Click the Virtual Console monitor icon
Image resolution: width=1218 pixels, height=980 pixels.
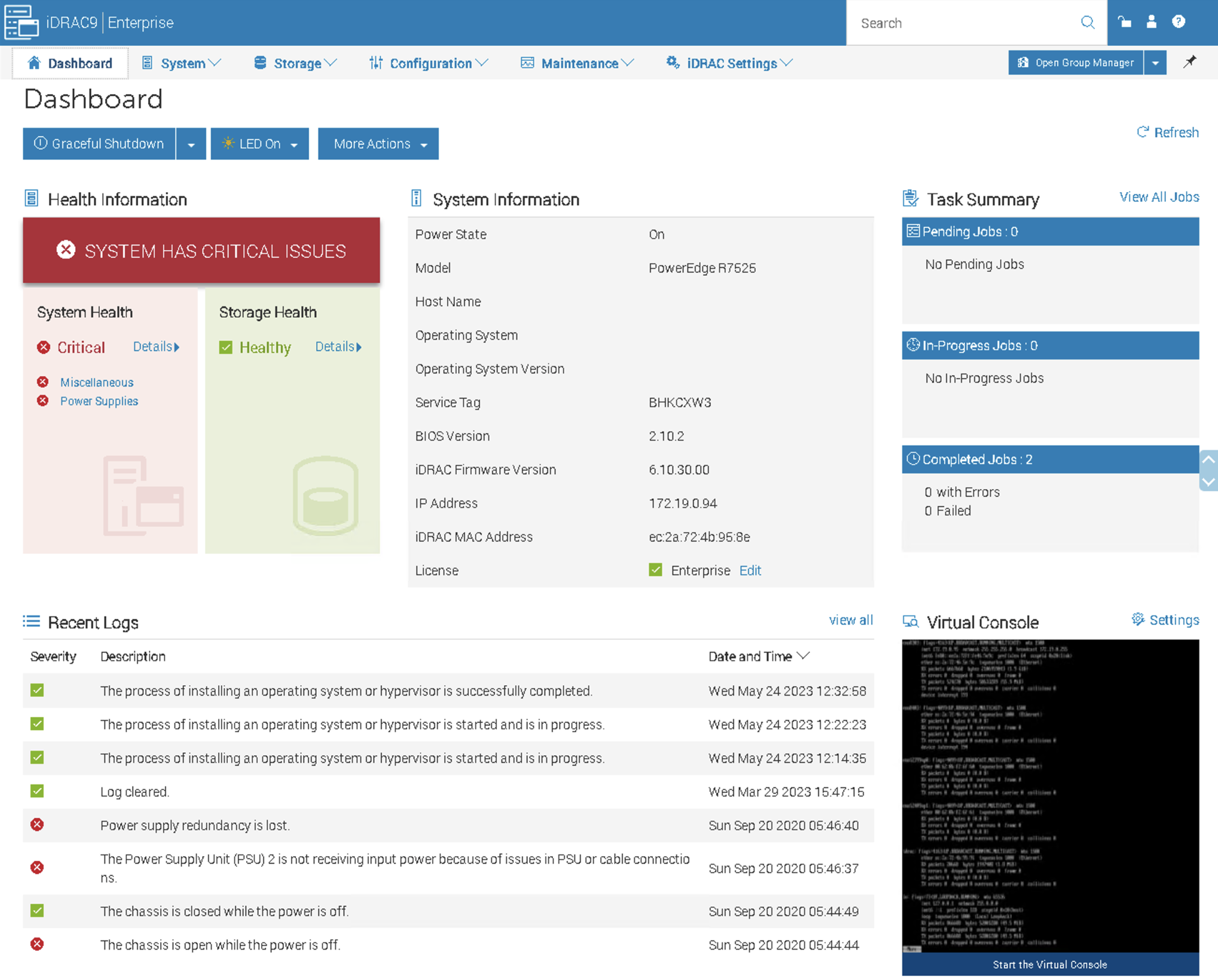[910, 621]
